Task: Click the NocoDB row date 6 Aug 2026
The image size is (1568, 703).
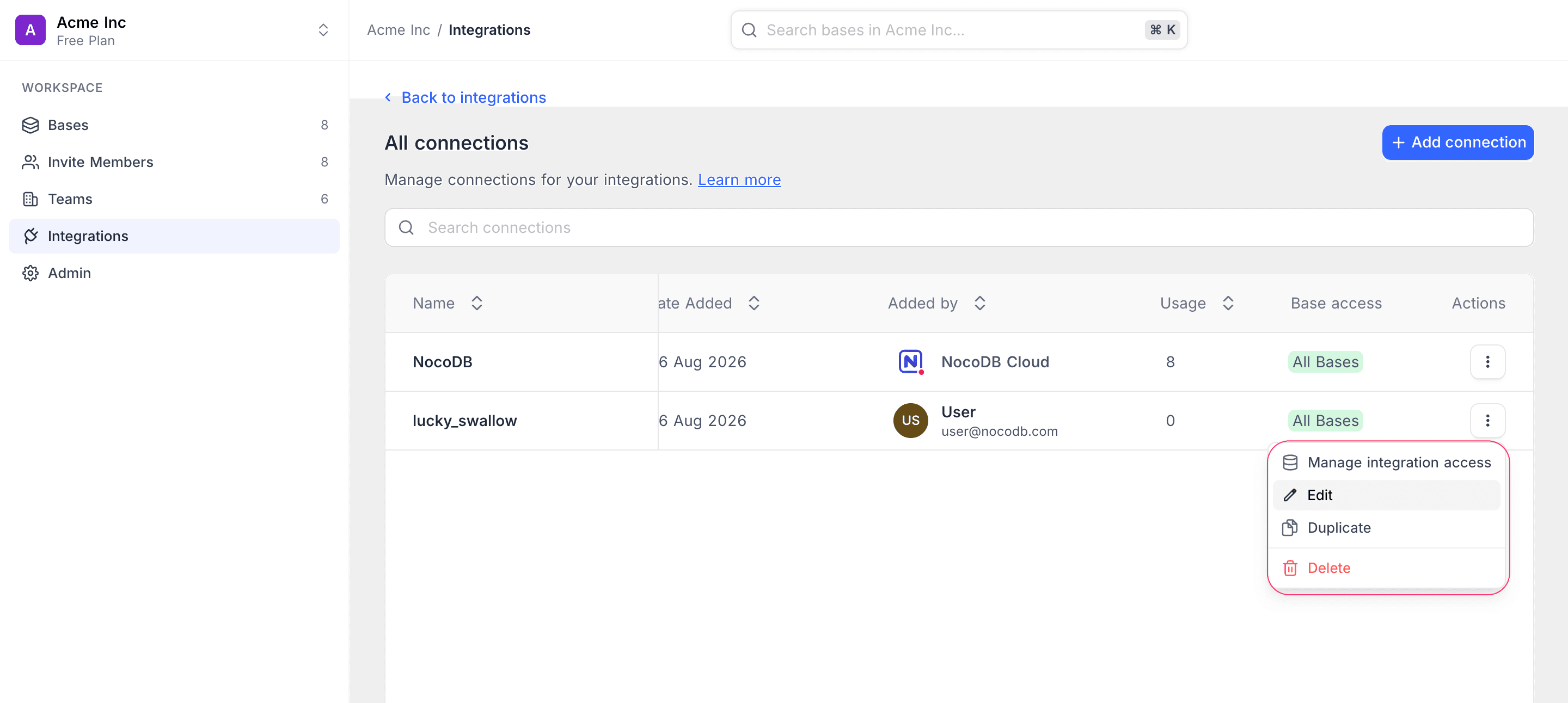Action: point(702,362)
